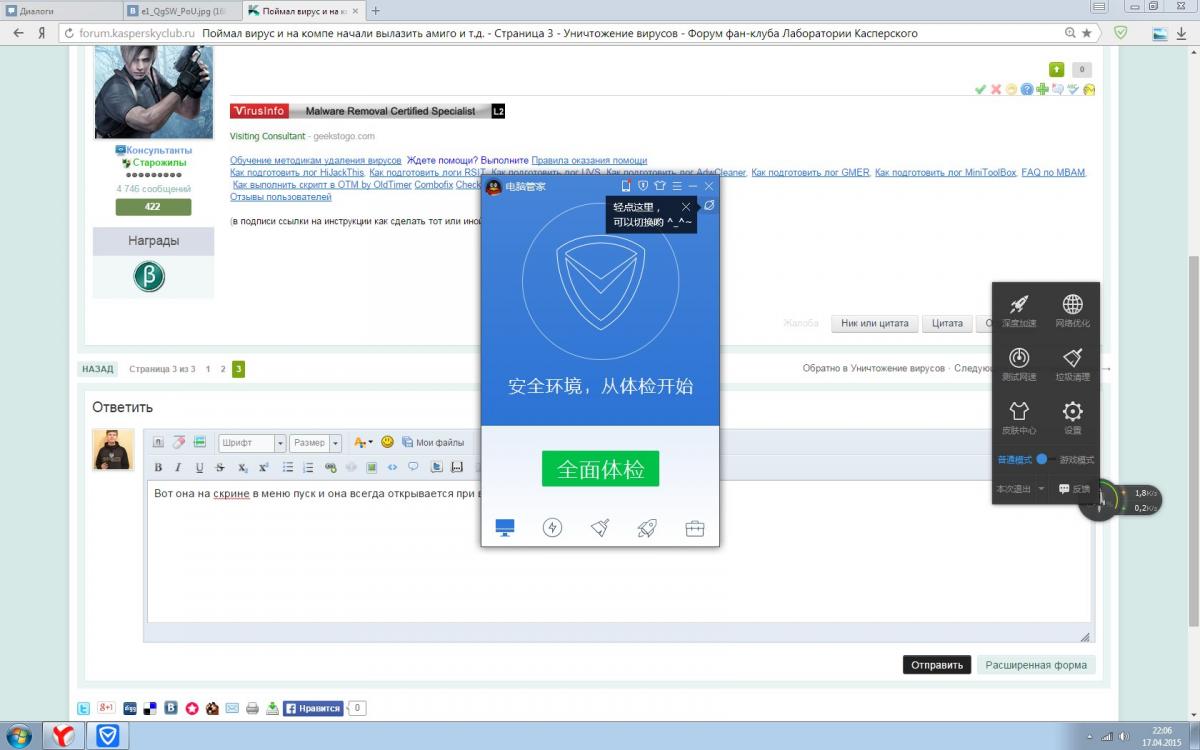Open Yandex Browser from the taskbar

(63, 736)
